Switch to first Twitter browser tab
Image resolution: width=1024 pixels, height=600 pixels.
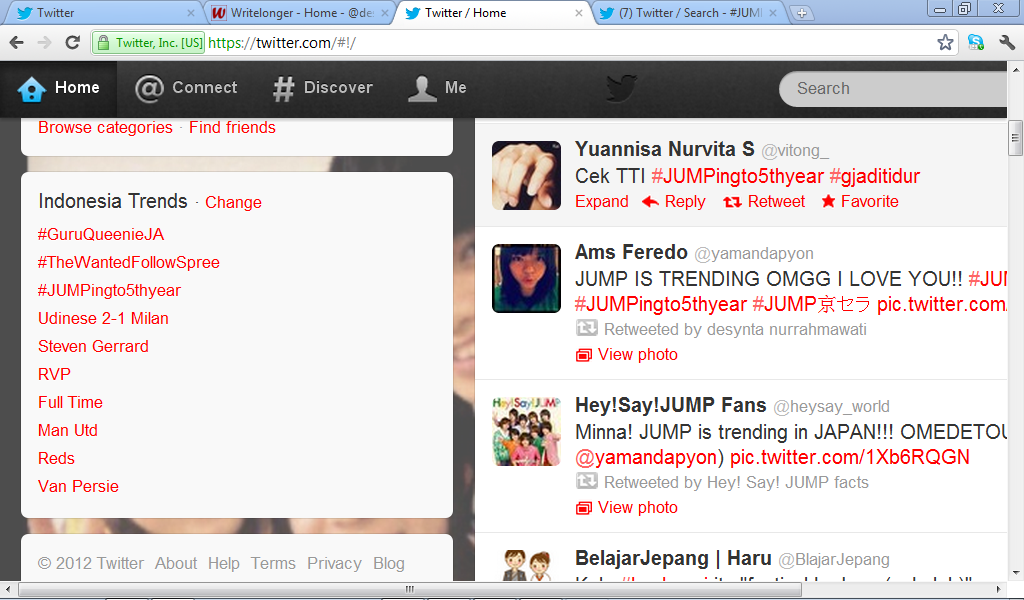click(104, 13)
